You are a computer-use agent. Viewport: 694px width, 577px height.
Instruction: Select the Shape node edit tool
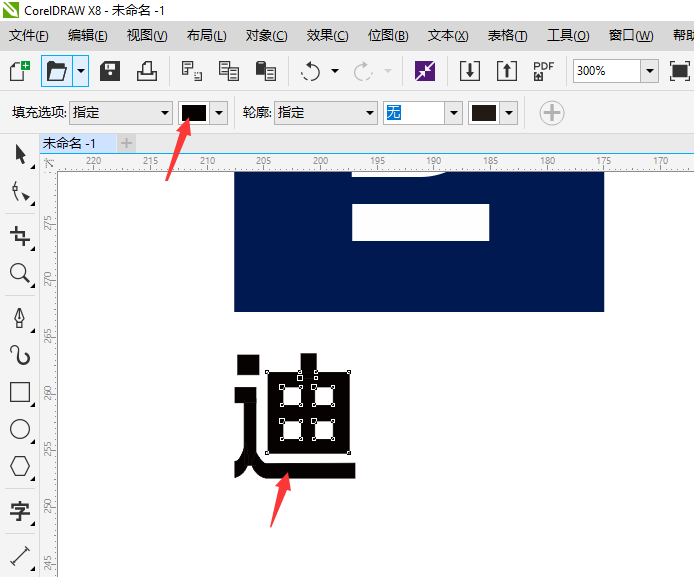coord(20,192)
